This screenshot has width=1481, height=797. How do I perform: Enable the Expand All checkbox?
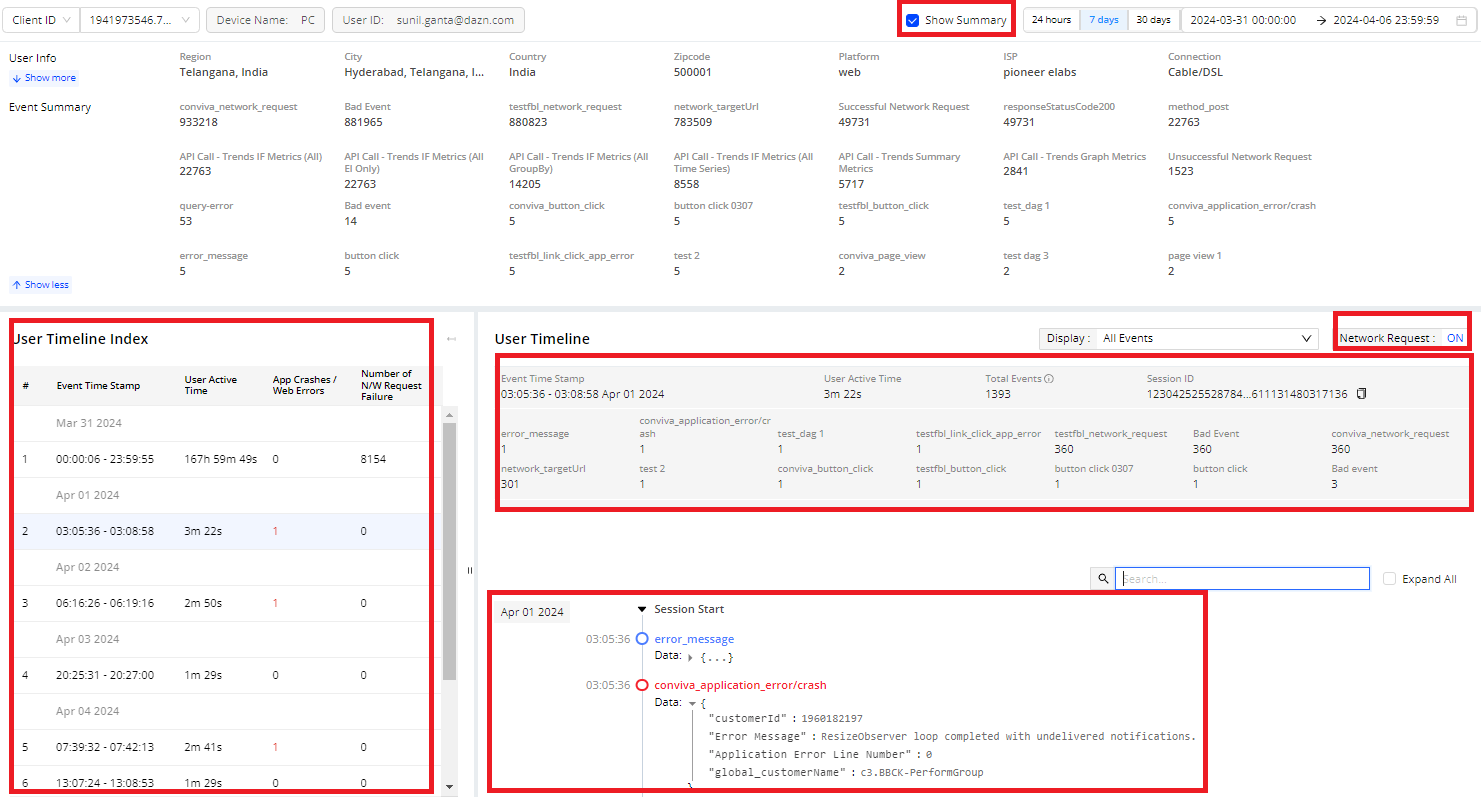[1389, 579]
